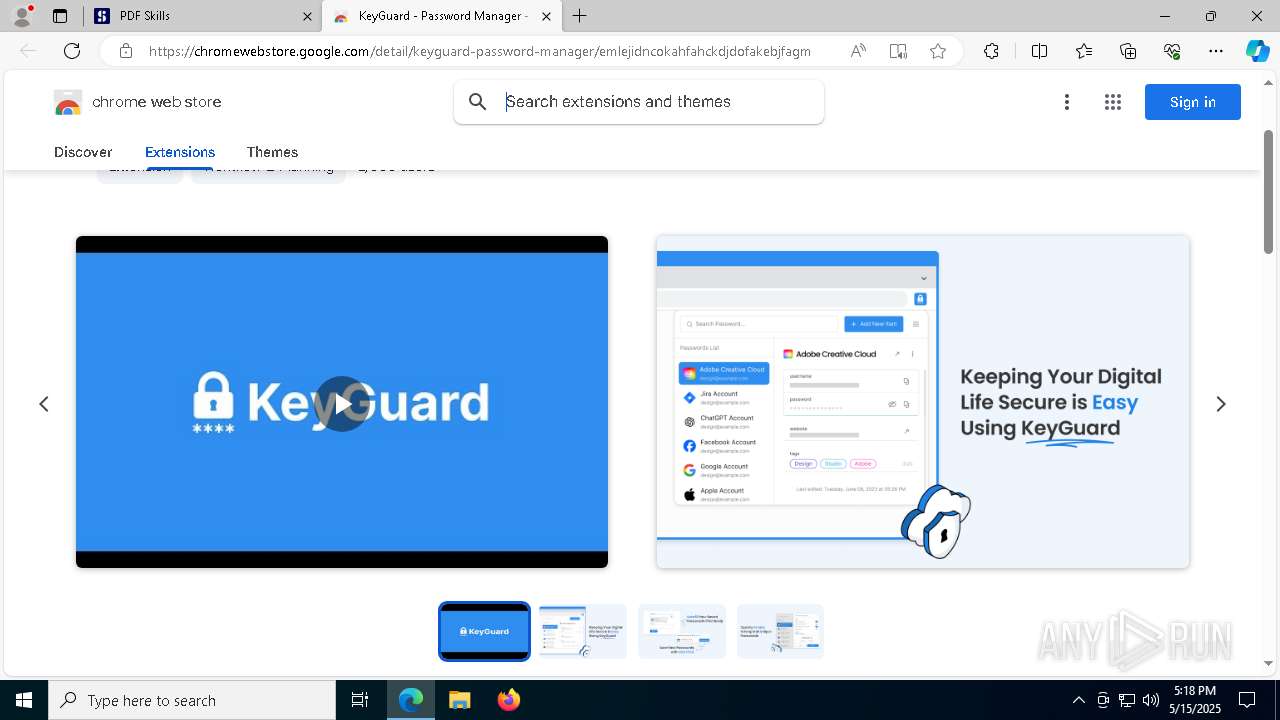The height and width of the screenshot is (720, 1280).
Task: Go to the Extensions section
Action: tap(180, 152)
